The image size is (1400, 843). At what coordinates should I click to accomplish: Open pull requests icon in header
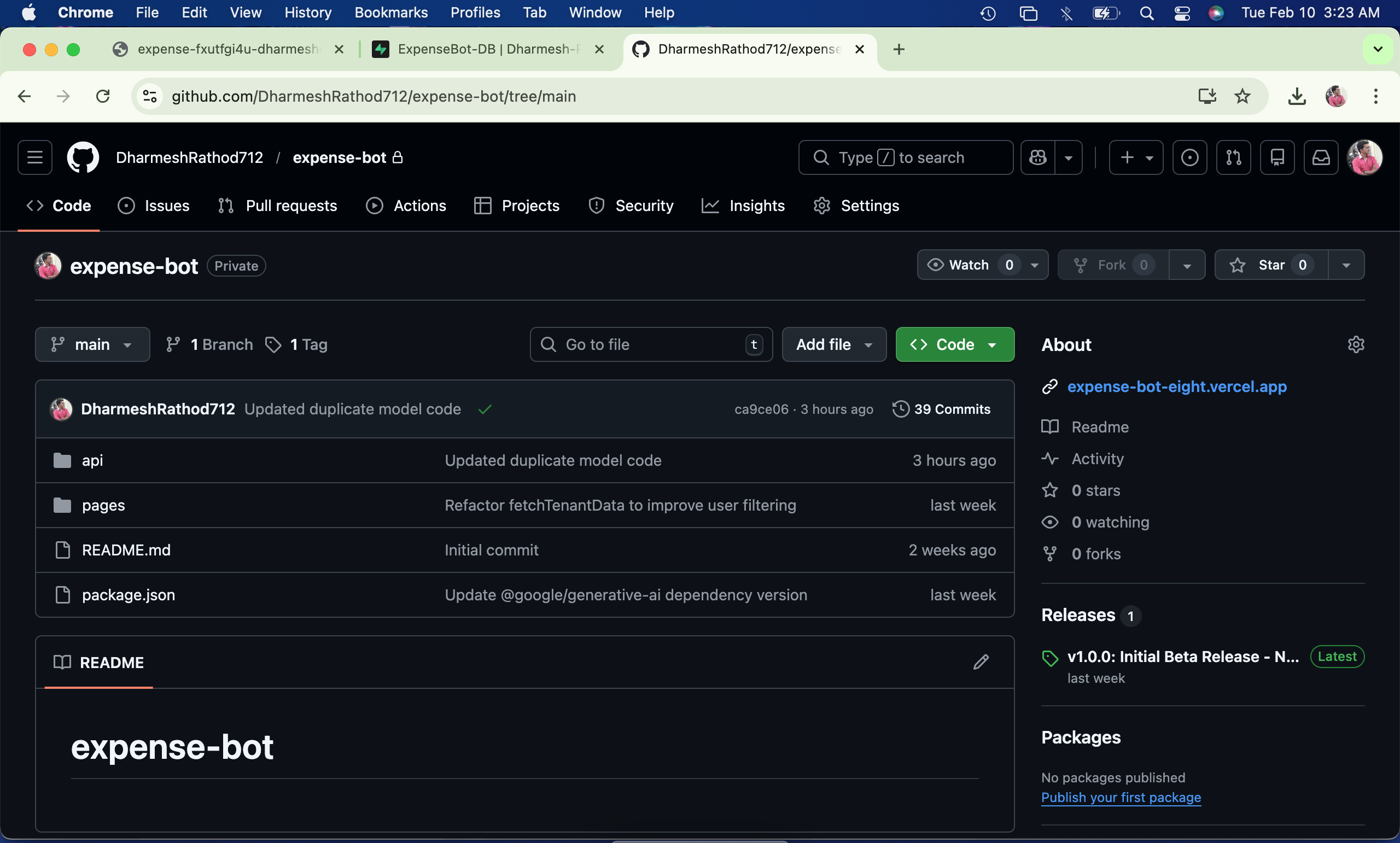coord(1233,157)
